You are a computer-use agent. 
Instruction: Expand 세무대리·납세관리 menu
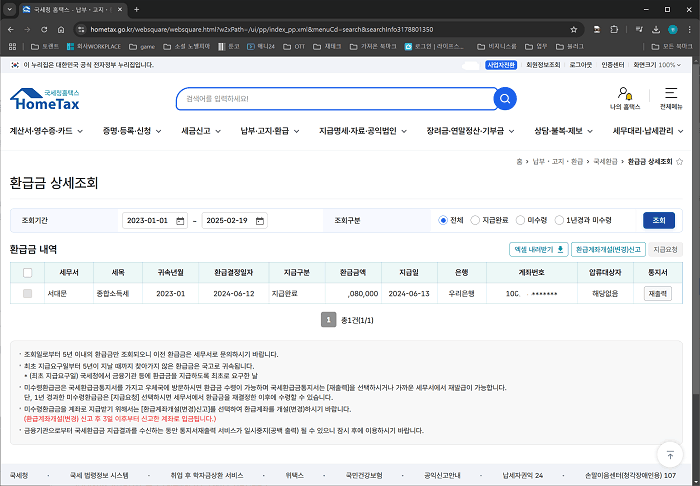(648, 131)
